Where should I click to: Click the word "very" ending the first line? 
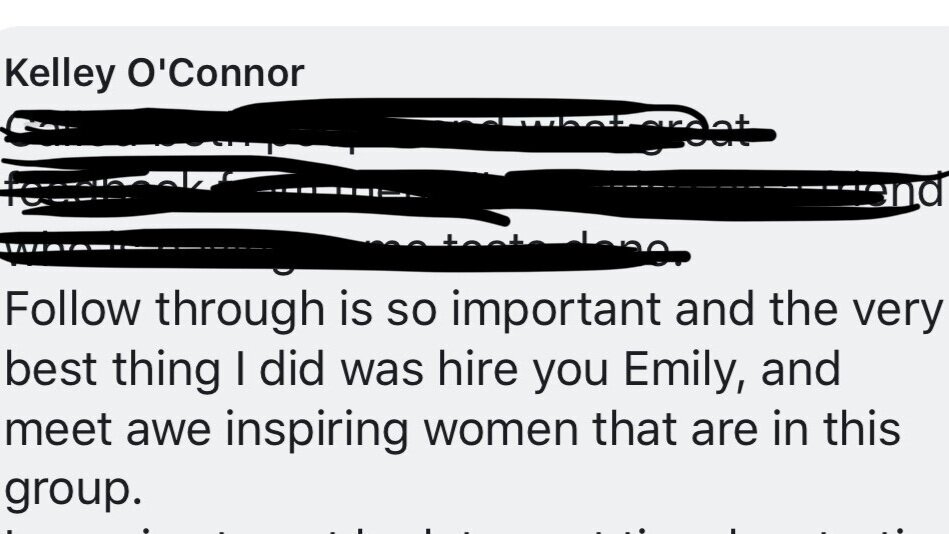click(899, 310)
